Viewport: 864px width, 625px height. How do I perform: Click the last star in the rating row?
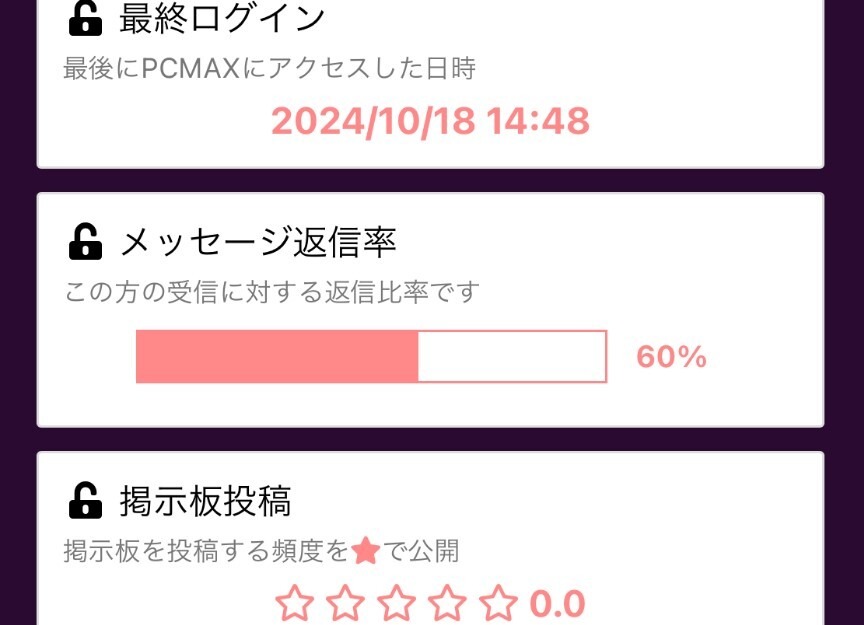[x=497, y=602]
